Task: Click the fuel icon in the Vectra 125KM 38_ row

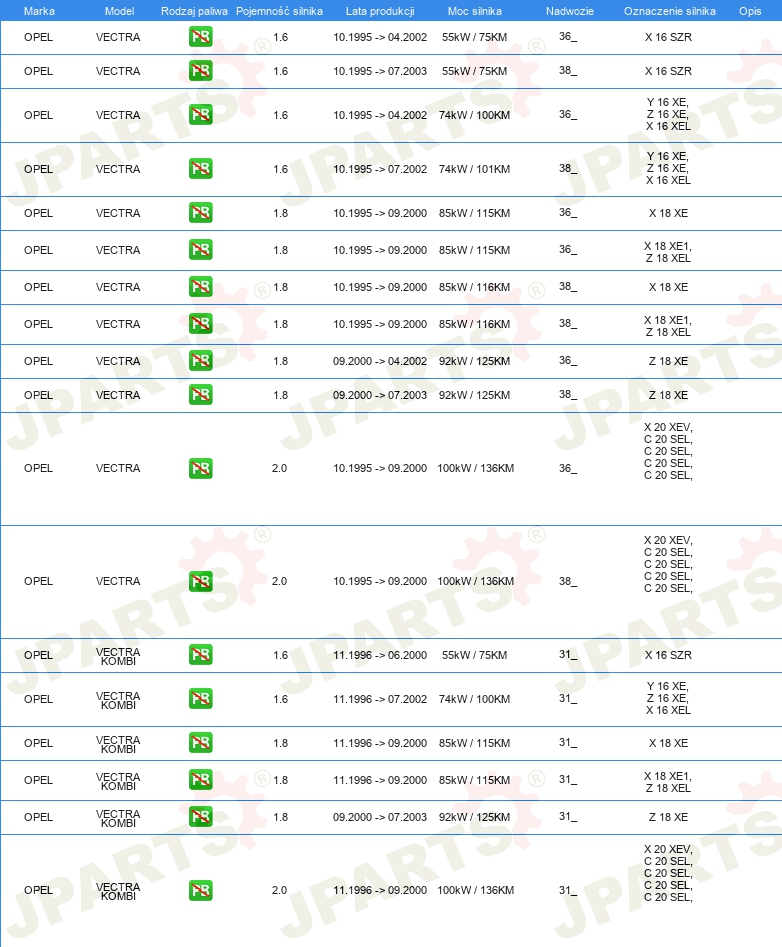Action: pos(200,394)
